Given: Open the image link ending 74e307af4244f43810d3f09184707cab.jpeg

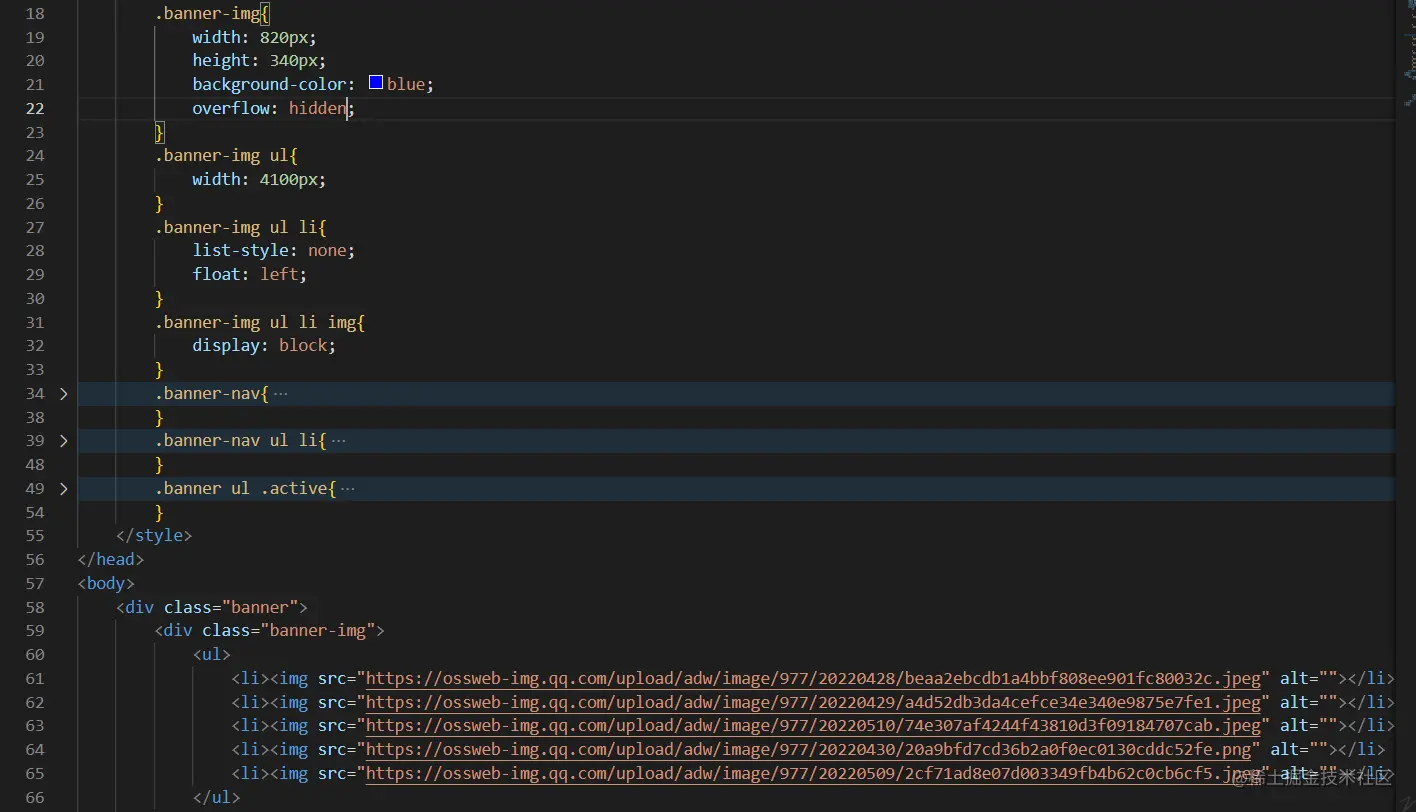Looking at the screenshot, I should coord(814,726).
